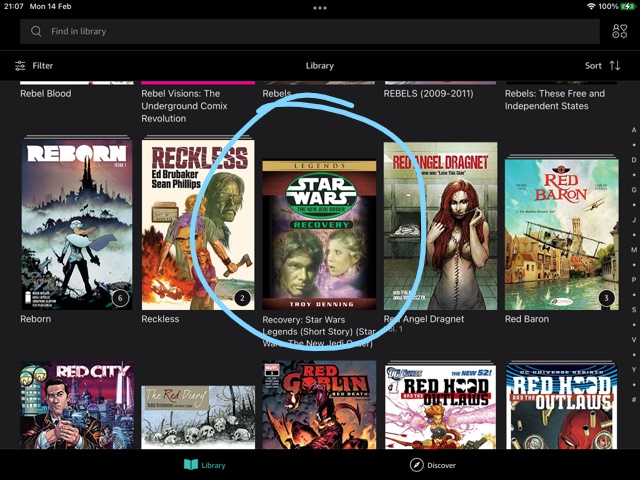
Task: Open the collections icon at top right
Action: click(x=619, y=31)
